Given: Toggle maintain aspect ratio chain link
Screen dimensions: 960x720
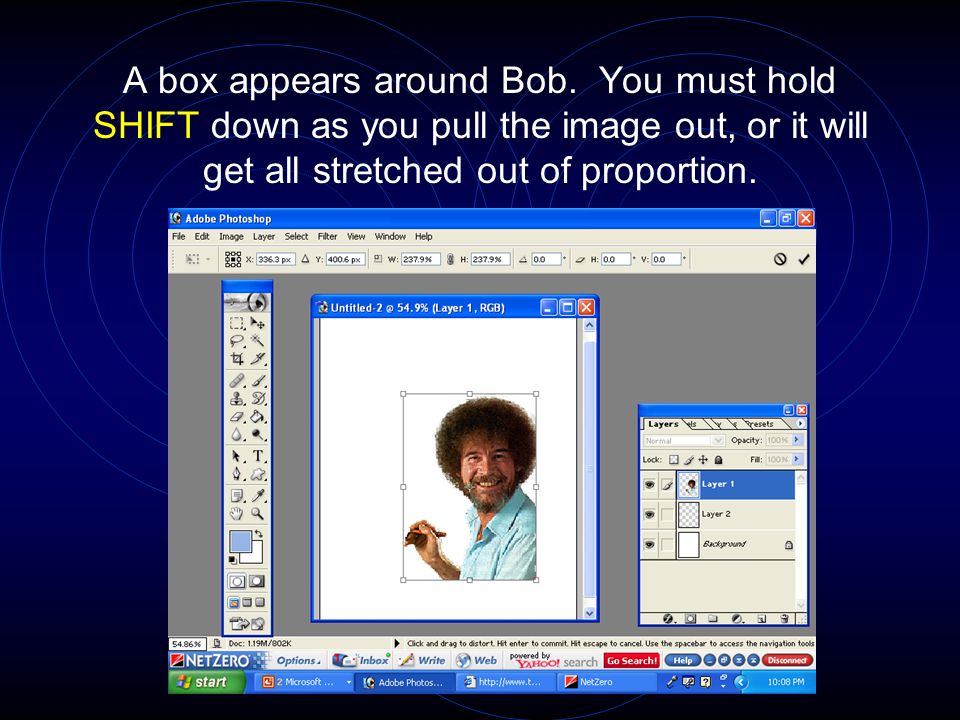Looking at the screenshot, I should pyautogui.click(x=450, y=259).
